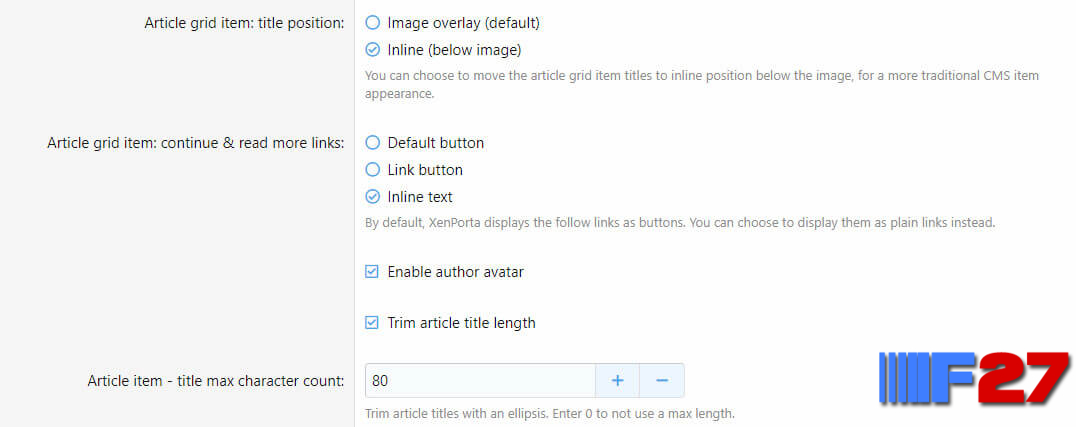Viewport: 1076px width, 427px height.
Task: Click the "Enable author avatar" label text
Action: tap(456, 272)
